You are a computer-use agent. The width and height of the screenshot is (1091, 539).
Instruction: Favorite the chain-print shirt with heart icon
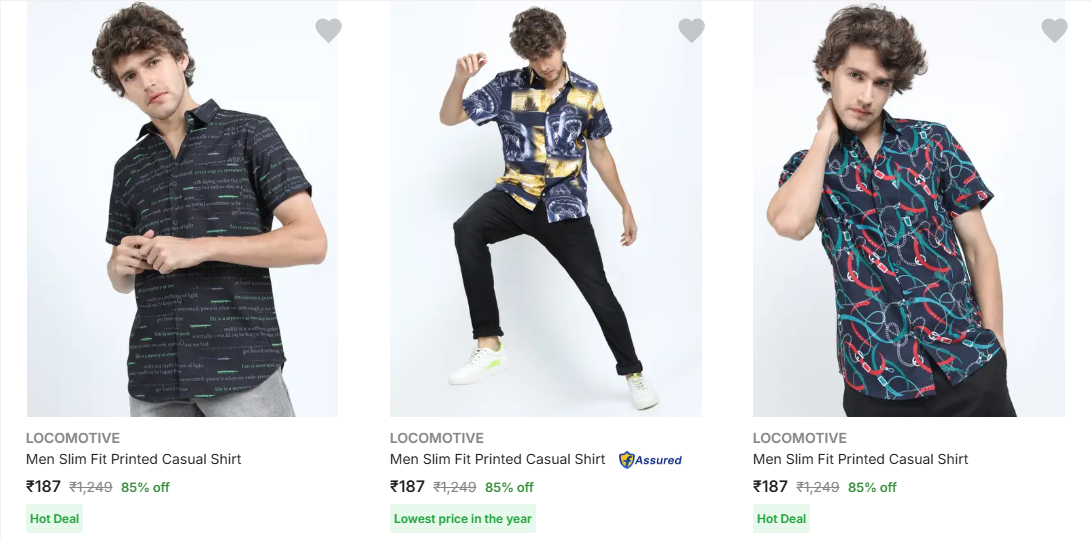tap(1054, 30)
